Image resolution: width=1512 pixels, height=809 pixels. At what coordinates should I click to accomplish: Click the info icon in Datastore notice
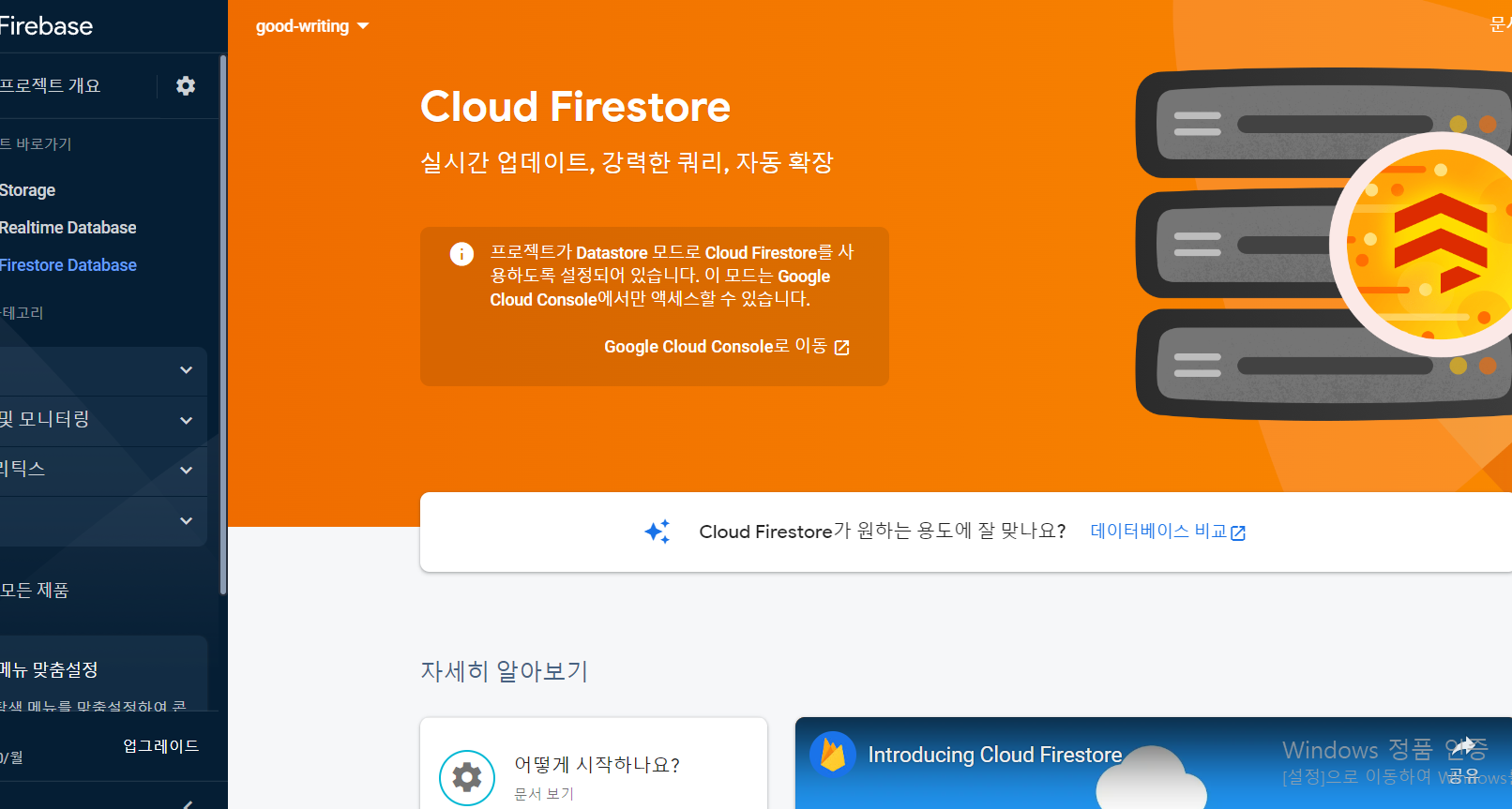[x=461, y=253]
